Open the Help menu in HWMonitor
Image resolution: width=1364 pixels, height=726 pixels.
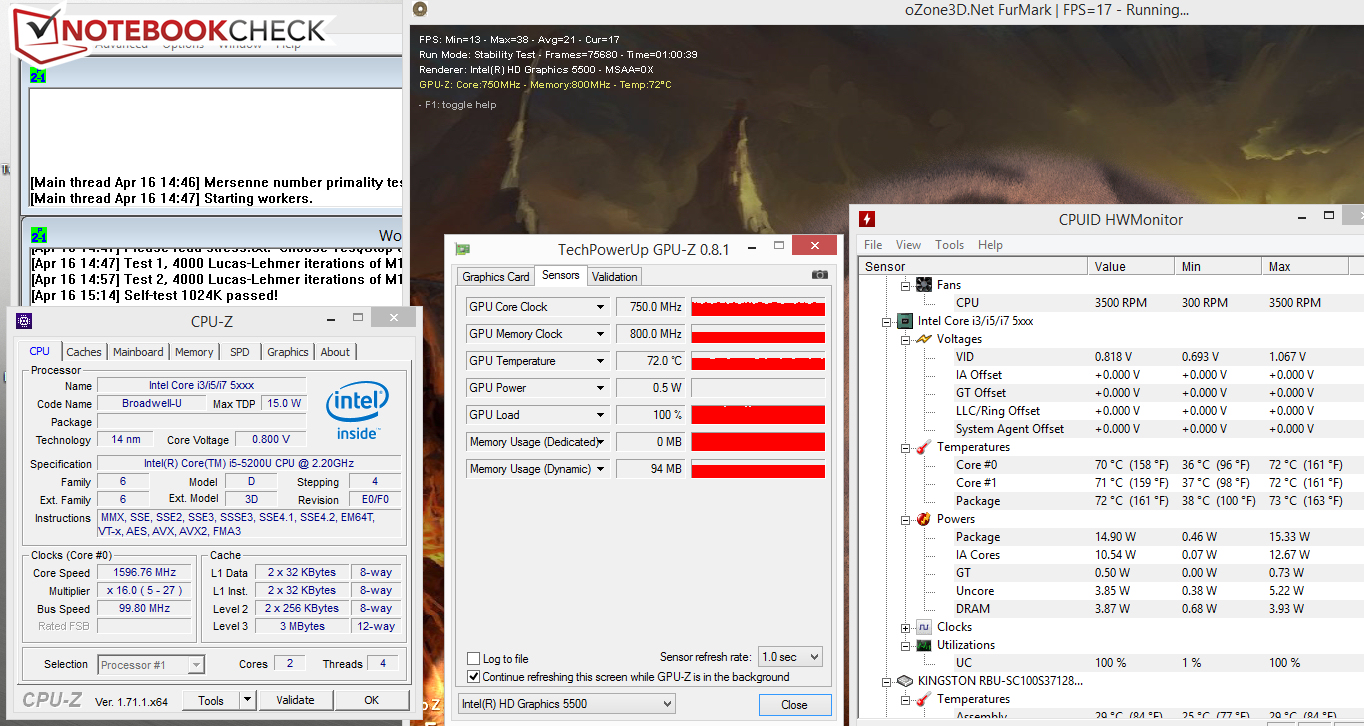(x=990, y=245)
